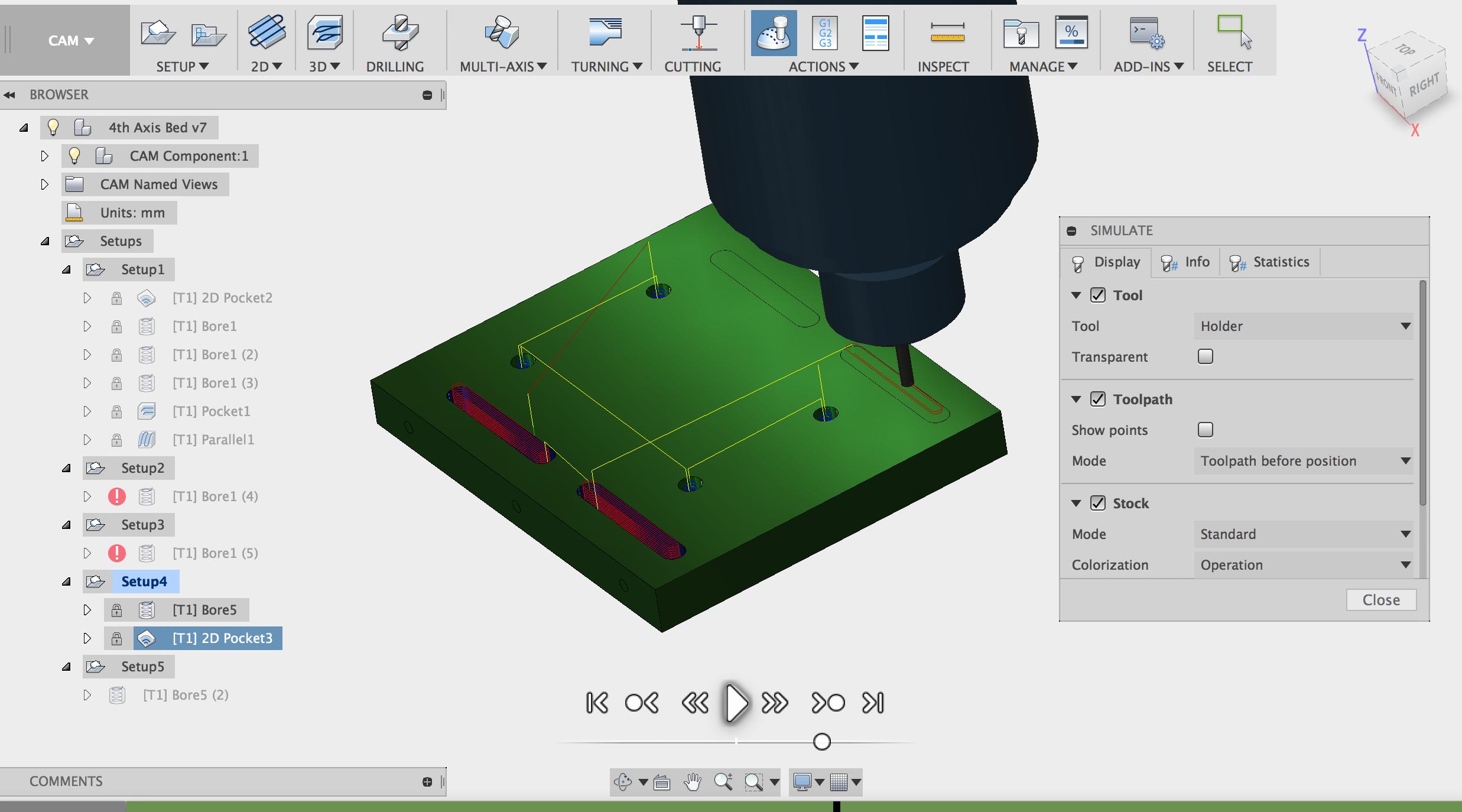Expand the [T1] 2D Pocket3 operation

87,638
